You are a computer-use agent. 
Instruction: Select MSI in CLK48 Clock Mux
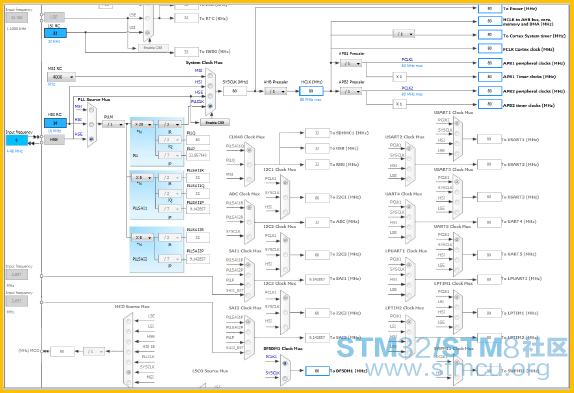(x=249, y=179)
